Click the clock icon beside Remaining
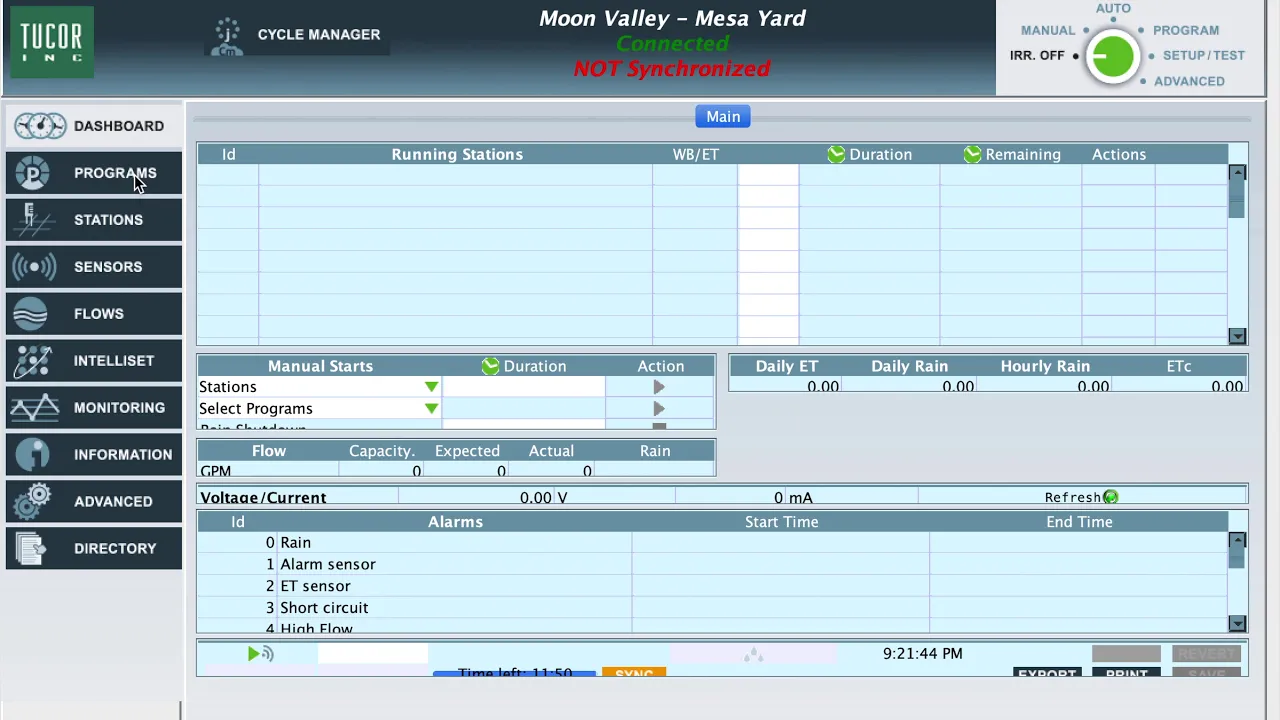This screenshot has width=1280, height=720. (x=972, y=154)
